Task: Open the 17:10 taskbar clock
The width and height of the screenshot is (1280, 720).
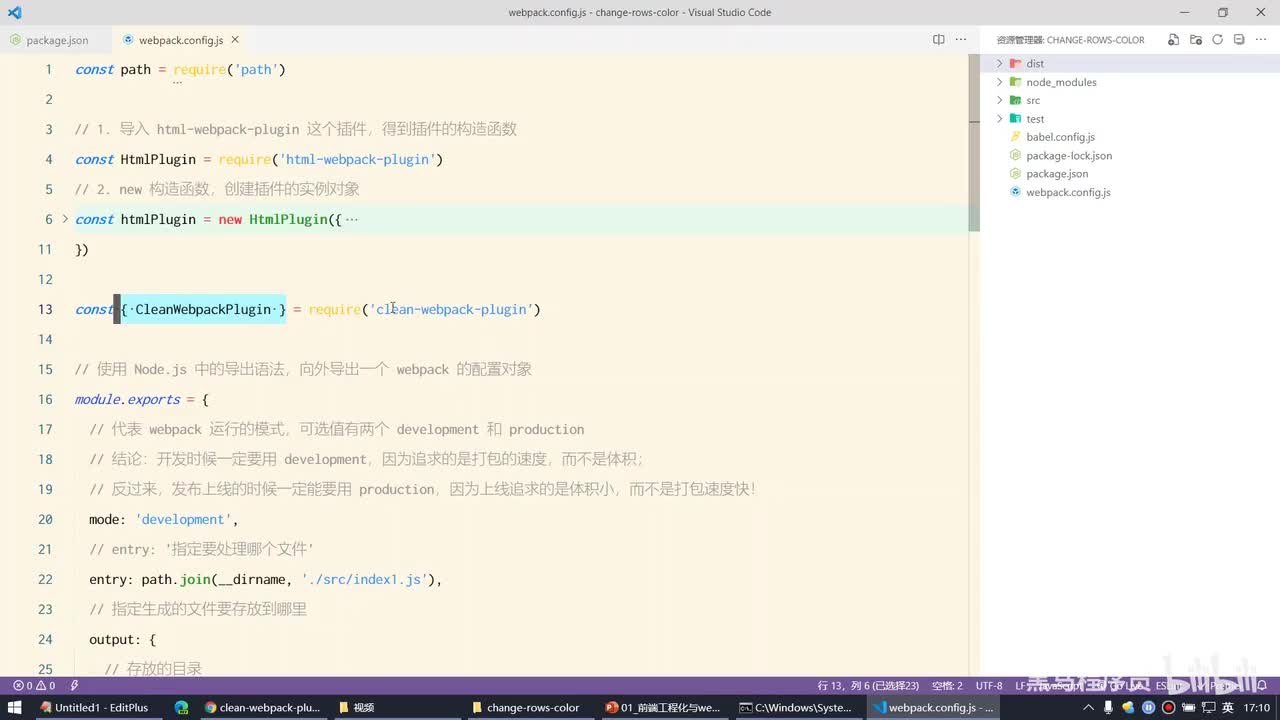Action: point(1257,707)
